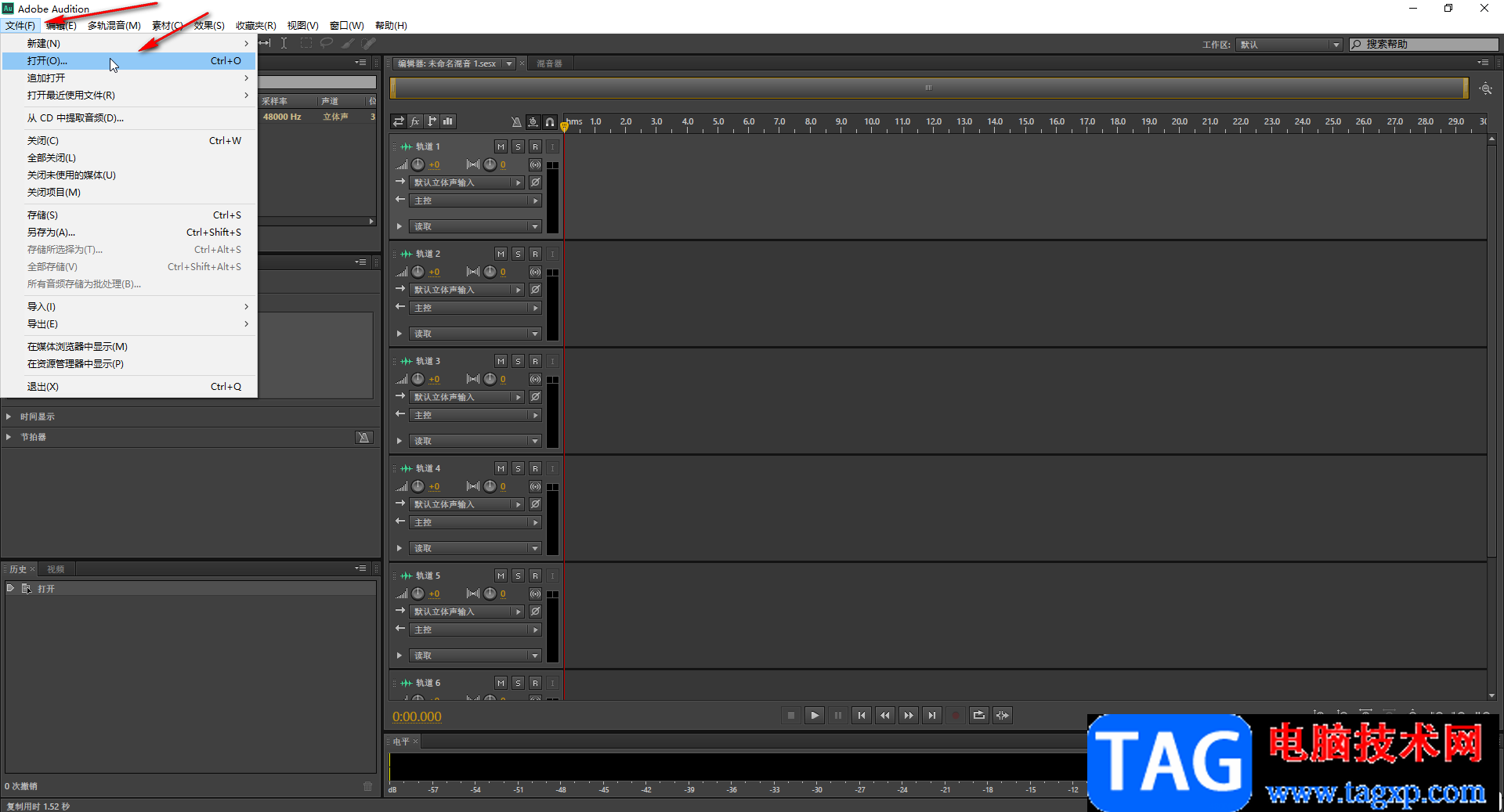Open the editor panel options menu icon
Screen dimensions: 1504x812
(x=1483, y=63)
